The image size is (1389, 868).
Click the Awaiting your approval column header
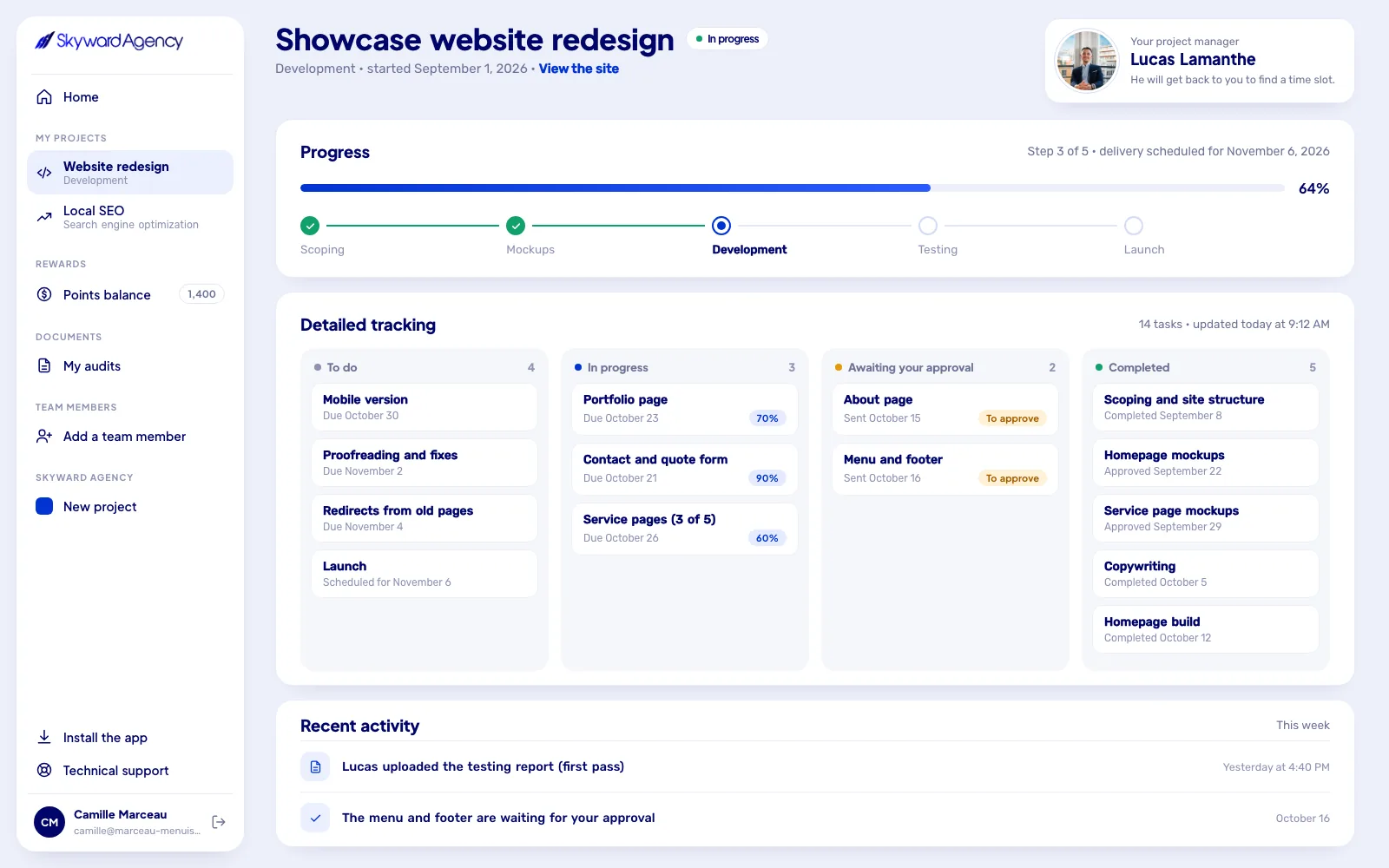[945, 367]
